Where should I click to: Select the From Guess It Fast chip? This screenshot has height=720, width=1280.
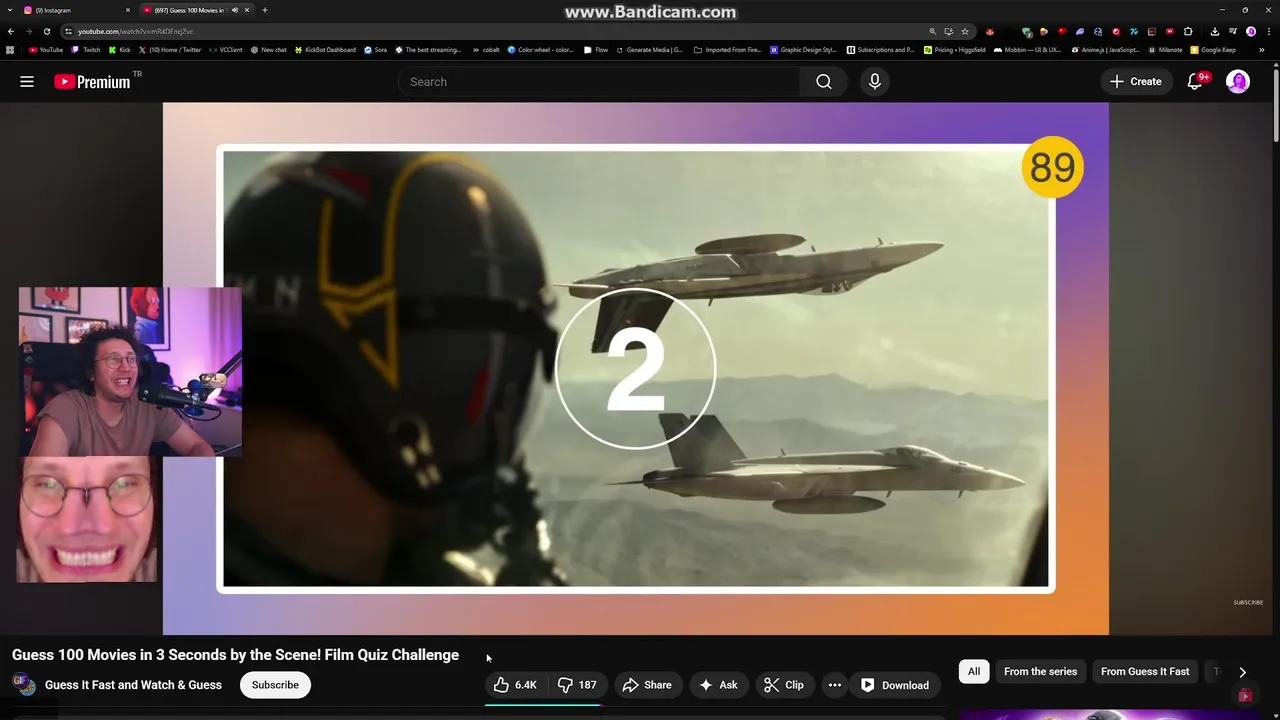(x=1145, y=672)
